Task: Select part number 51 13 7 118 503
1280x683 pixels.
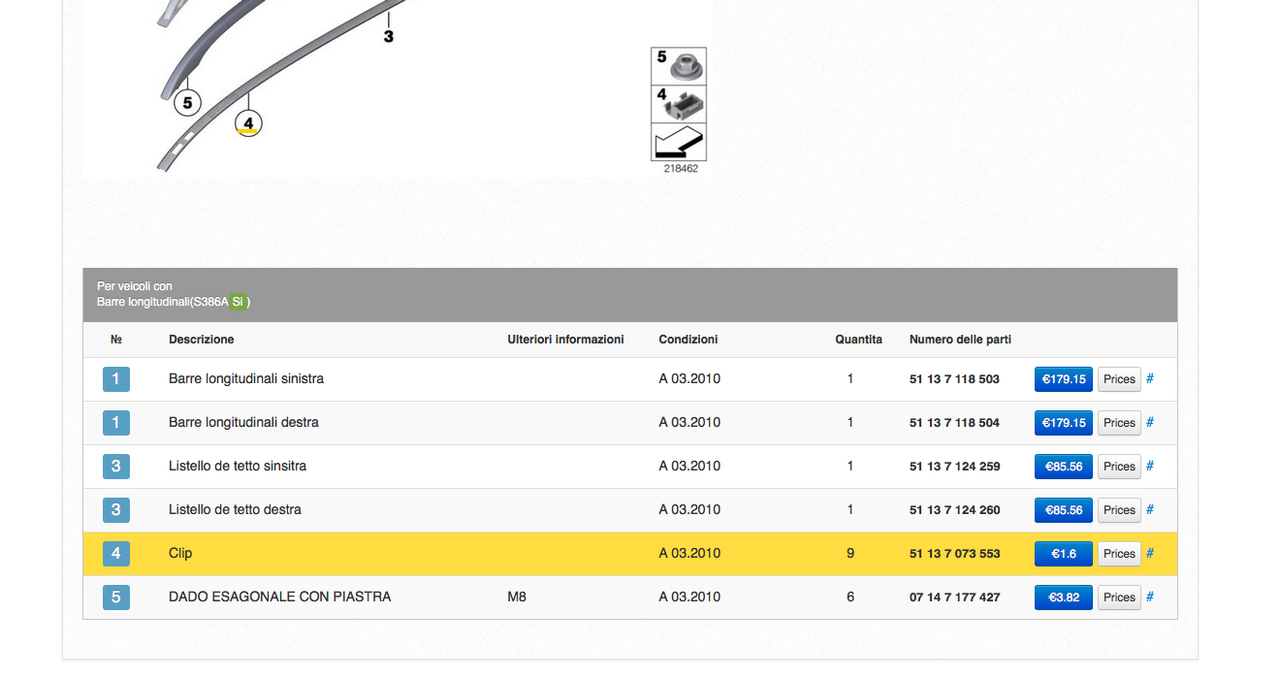Action: coord(954,379)
